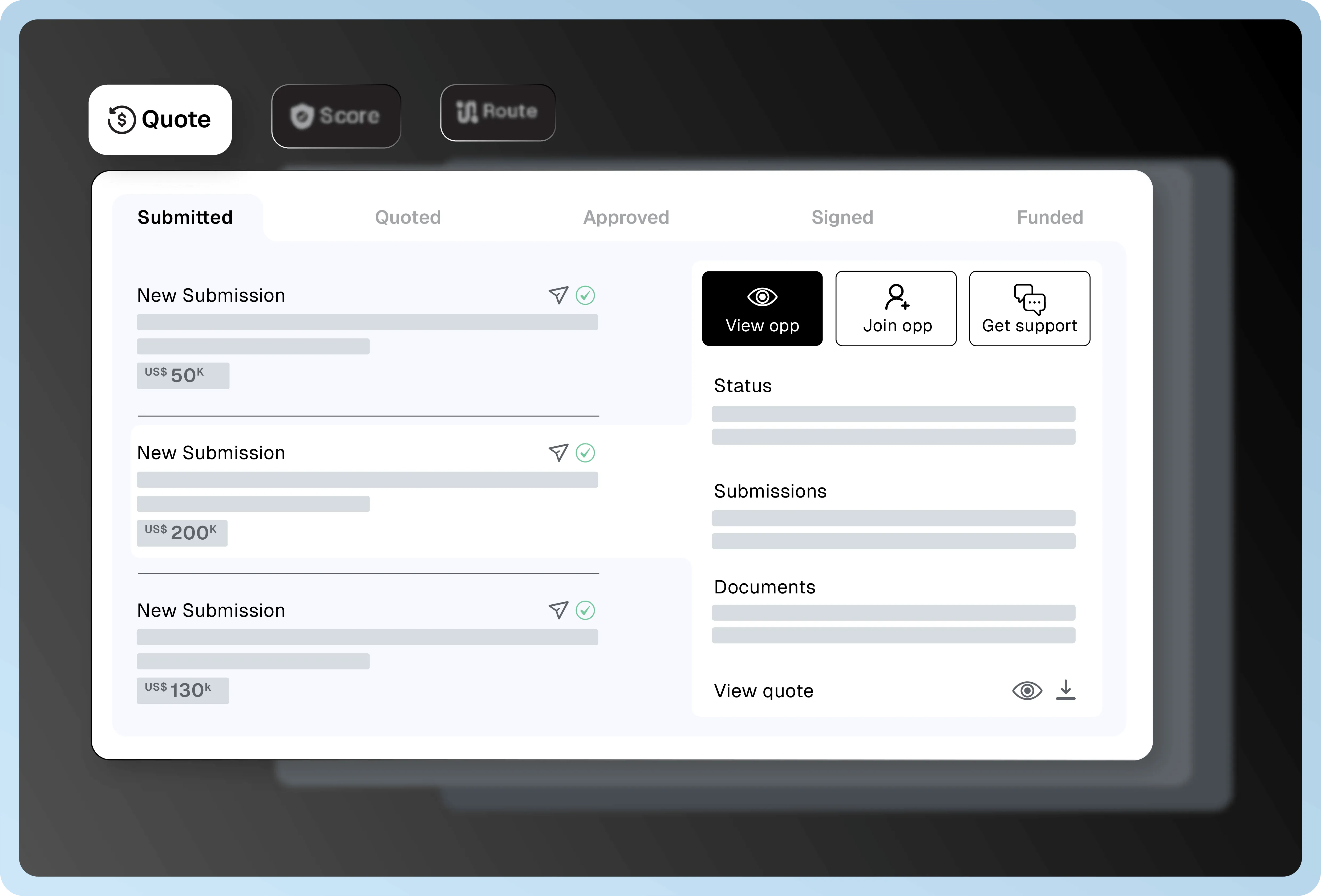Click the send icon on US$50K submission
The image size is (1321, 896).
pyautogui.click(x=558, y=295)
